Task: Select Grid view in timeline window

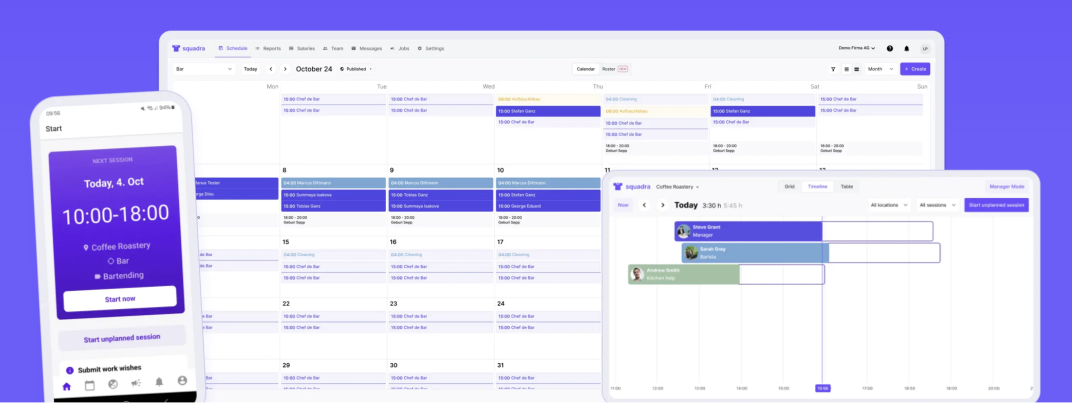Action: (790, 186)
